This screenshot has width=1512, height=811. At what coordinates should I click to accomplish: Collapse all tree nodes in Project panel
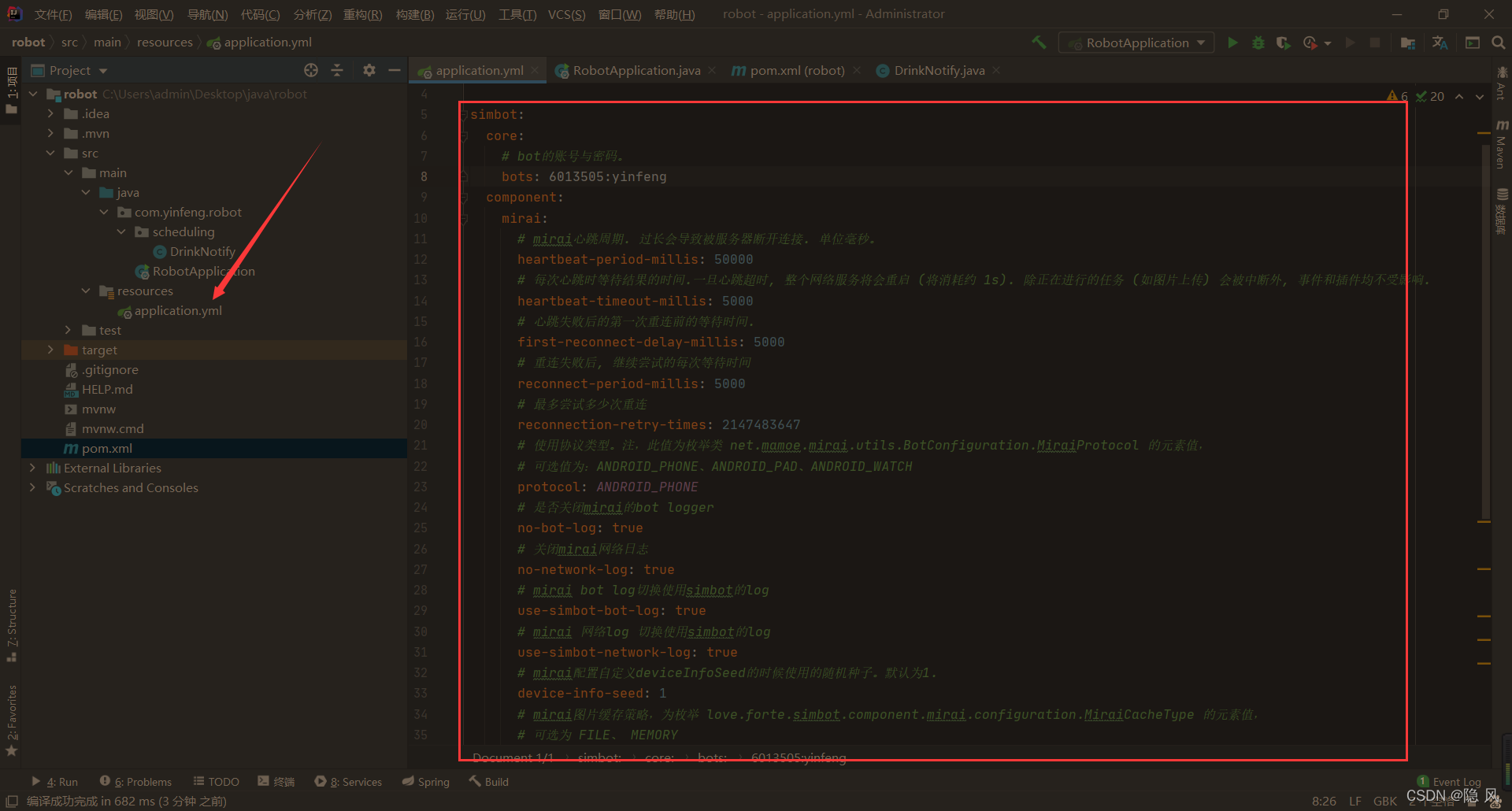point(337,70)
